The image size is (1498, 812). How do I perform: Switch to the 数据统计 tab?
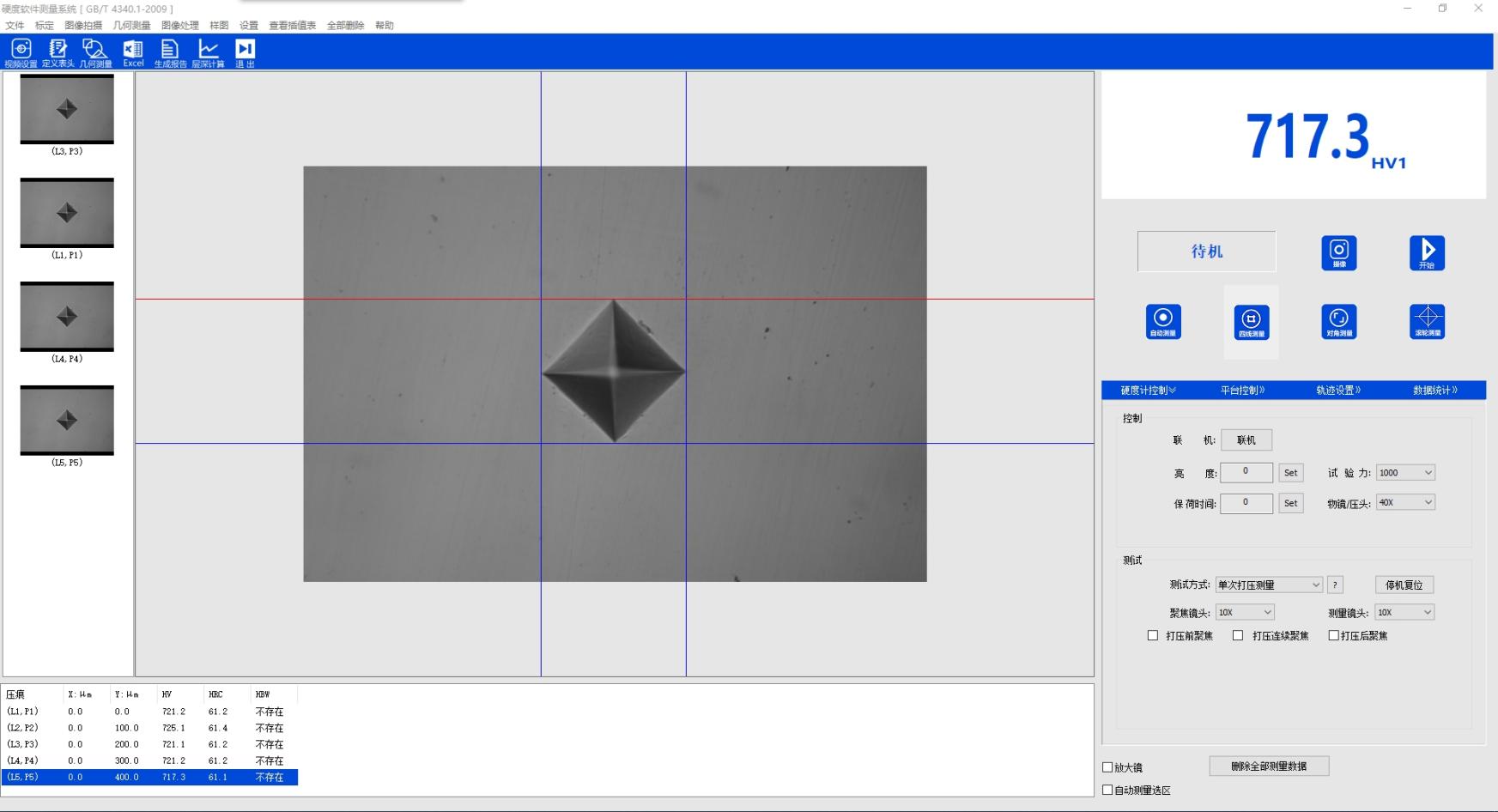pos(1434,391)
